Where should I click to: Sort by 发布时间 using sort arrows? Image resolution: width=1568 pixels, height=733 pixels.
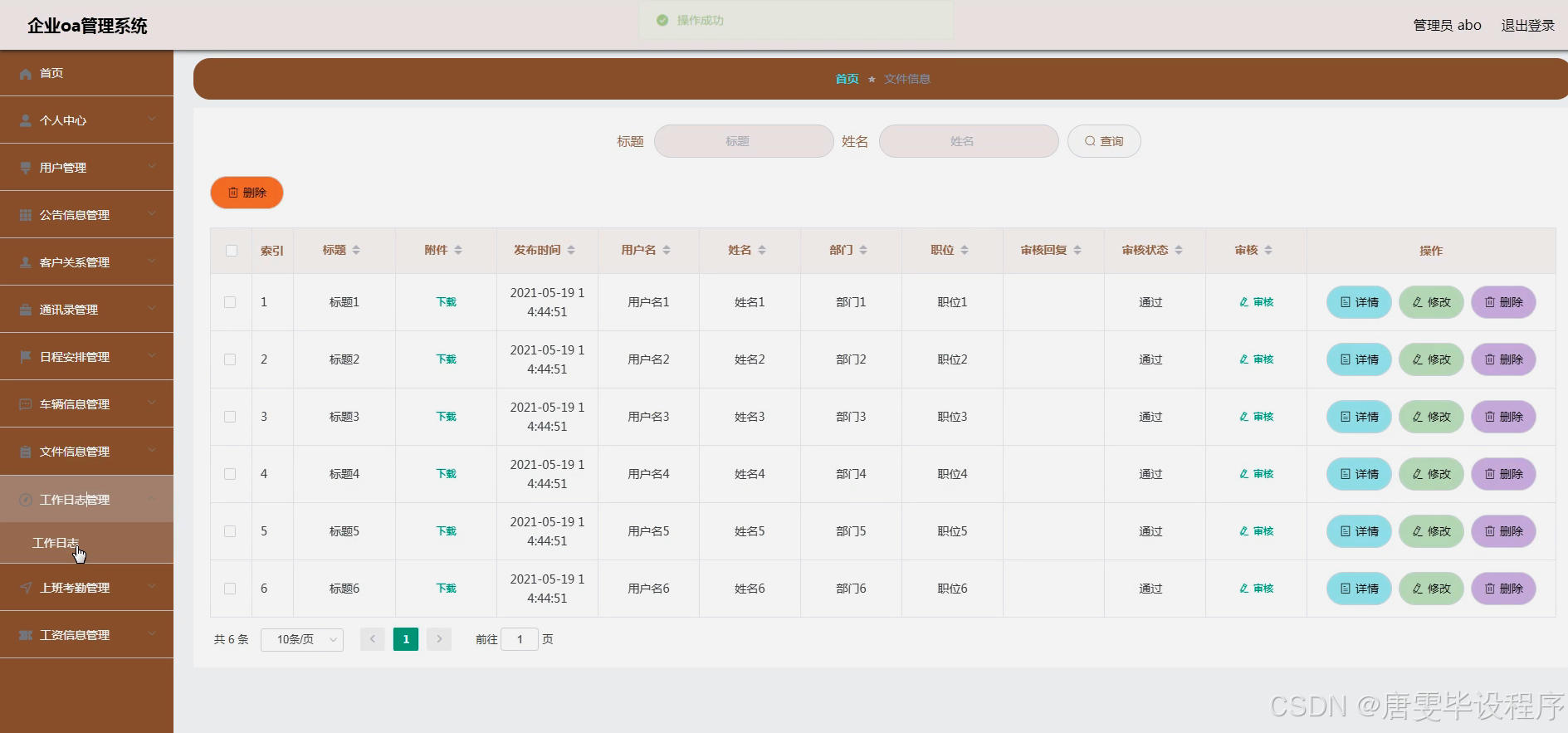click(x=571, y=250)
